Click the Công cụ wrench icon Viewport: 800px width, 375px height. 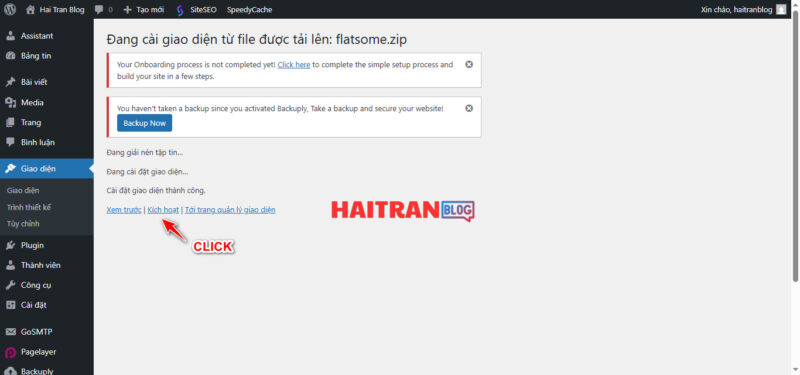pos(10,285)
